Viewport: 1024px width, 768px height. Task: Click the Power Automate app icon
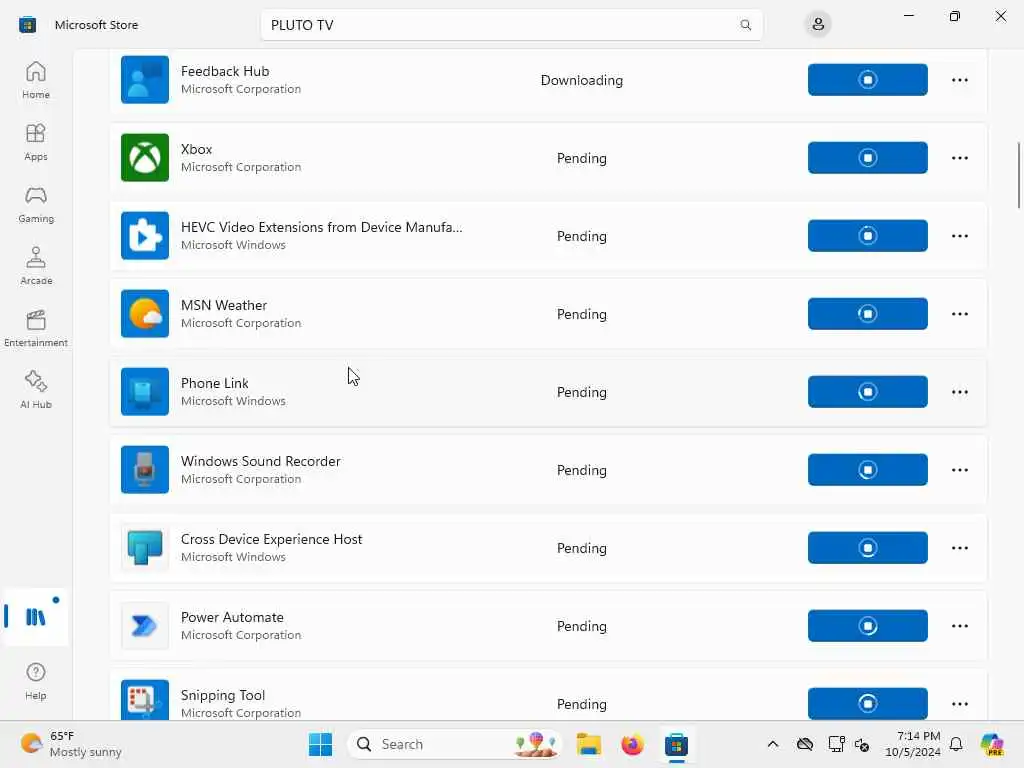(145, 626)
